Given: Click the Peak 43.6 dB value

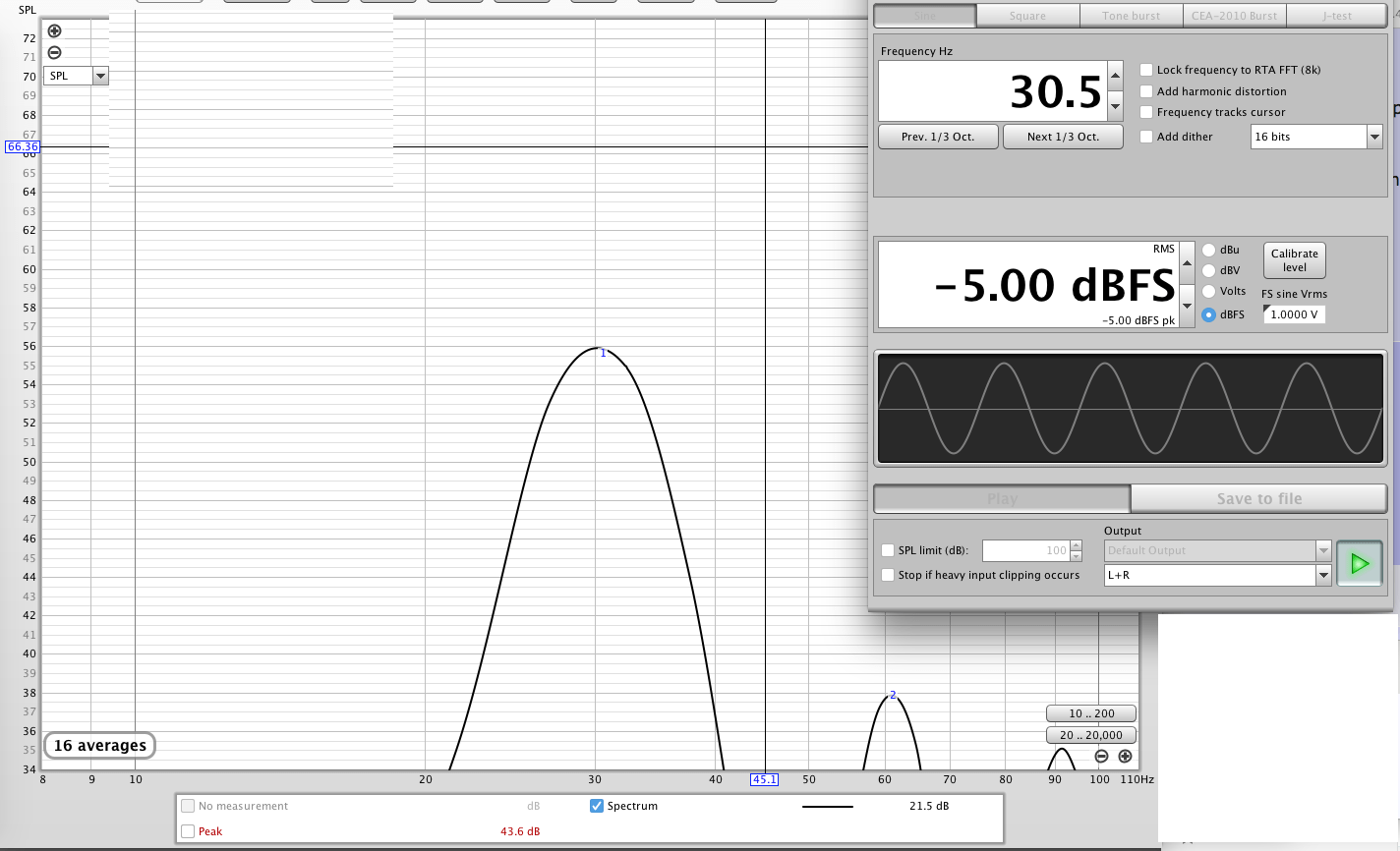Looking at the screenshot, I should [520, 831].
